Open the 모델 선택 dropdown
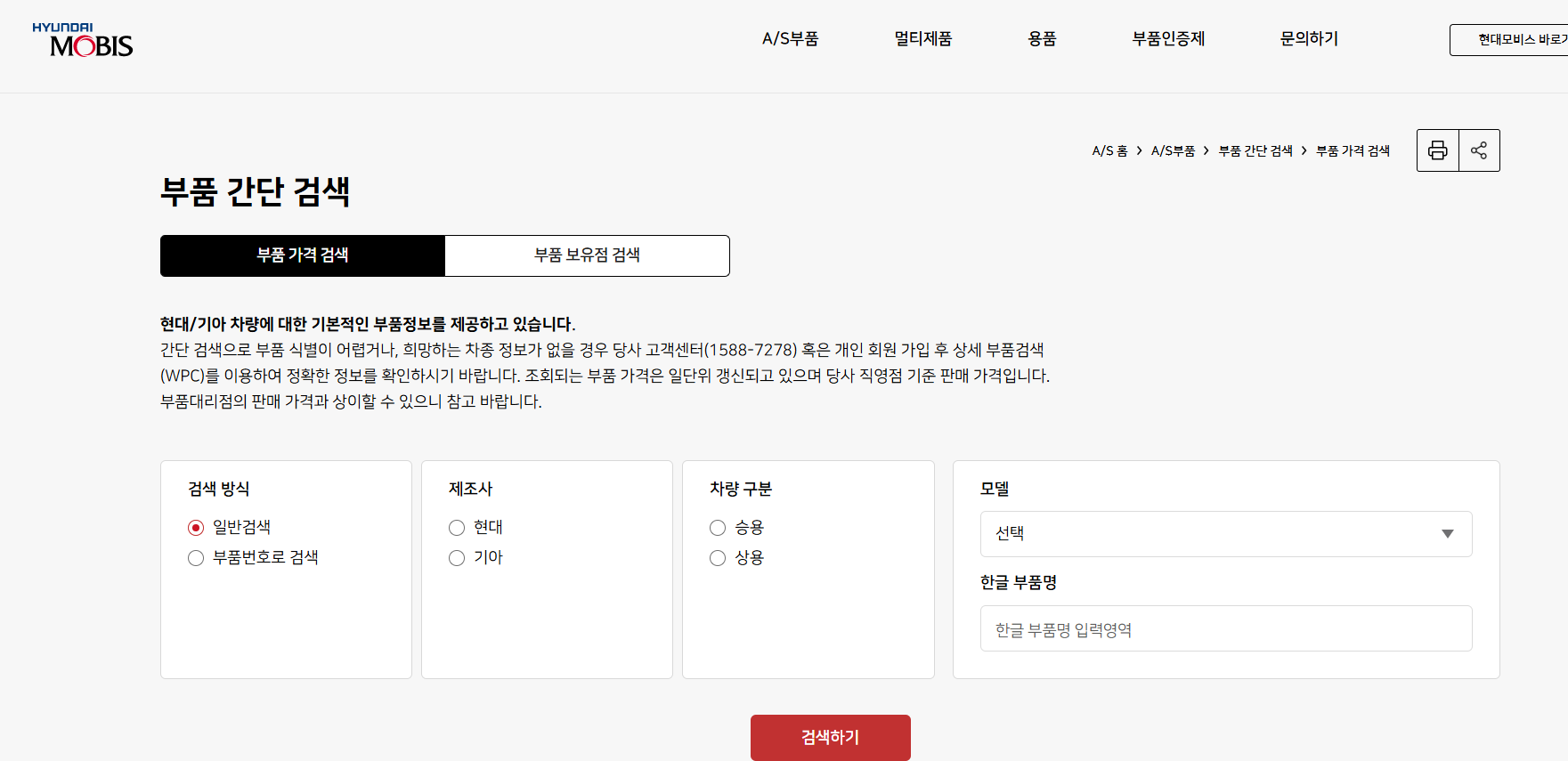 tap(1226, 534)
